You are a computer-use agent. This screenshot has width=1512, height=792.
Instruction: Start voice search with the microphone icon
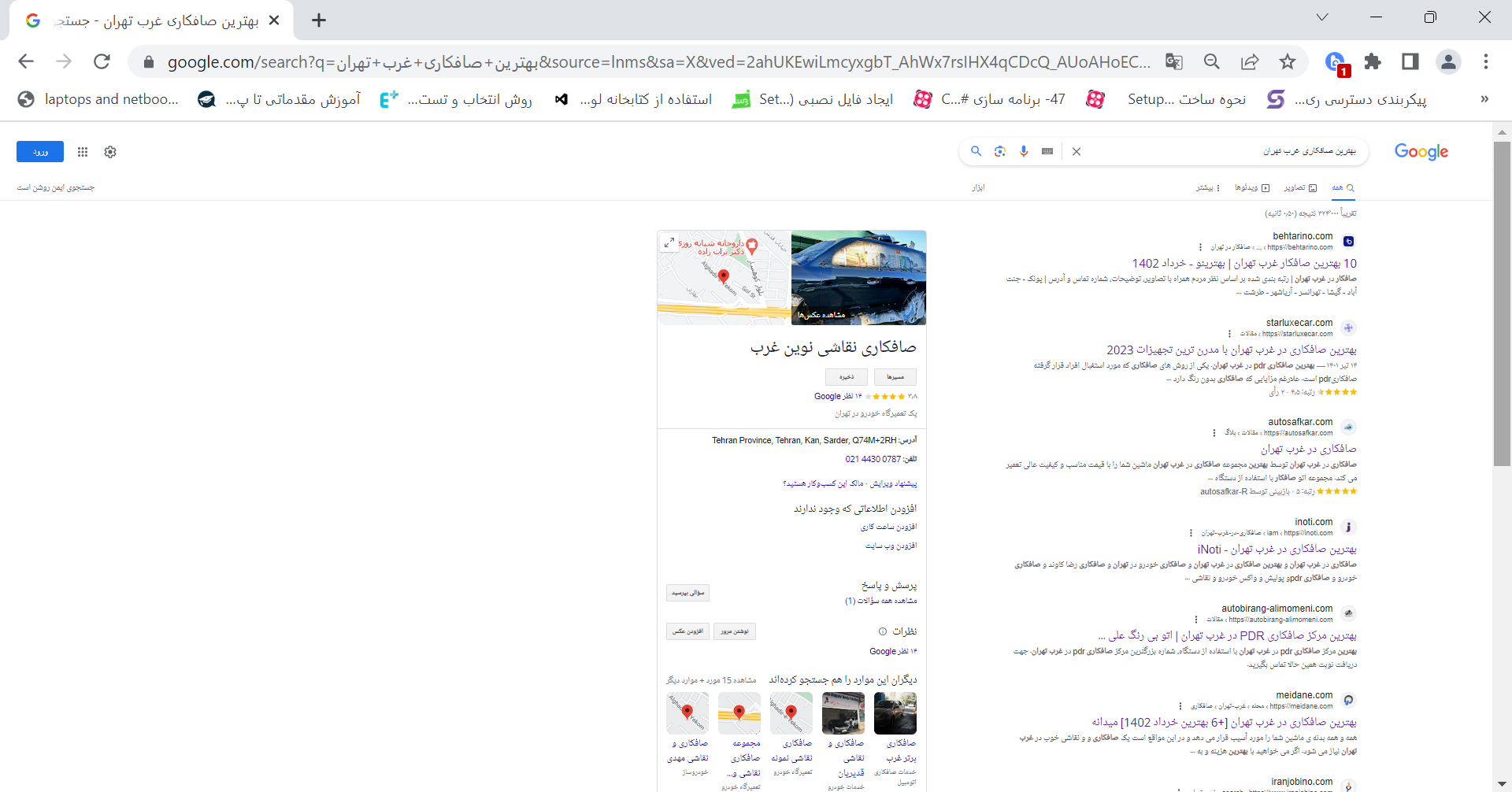click(1023, 151)
